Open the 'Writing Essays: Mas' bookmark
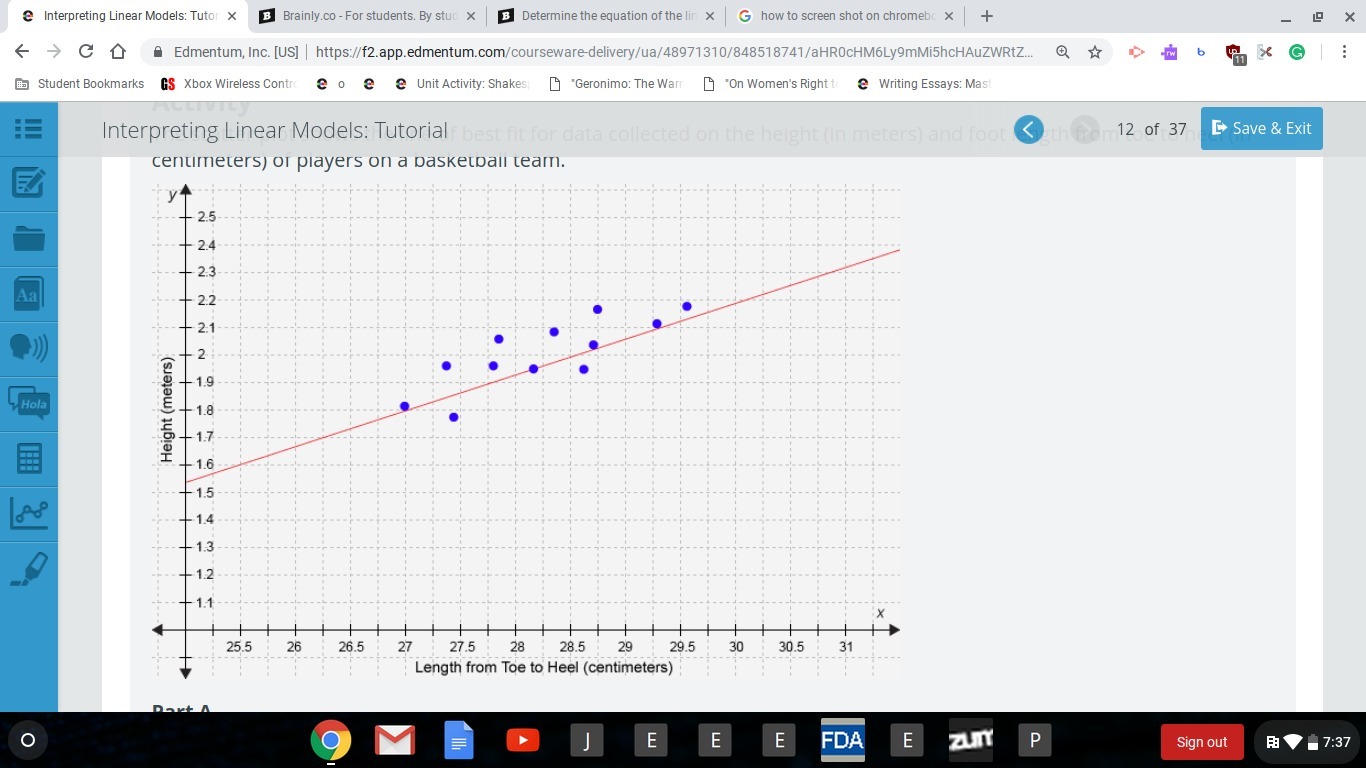 (x=925, y=84)
